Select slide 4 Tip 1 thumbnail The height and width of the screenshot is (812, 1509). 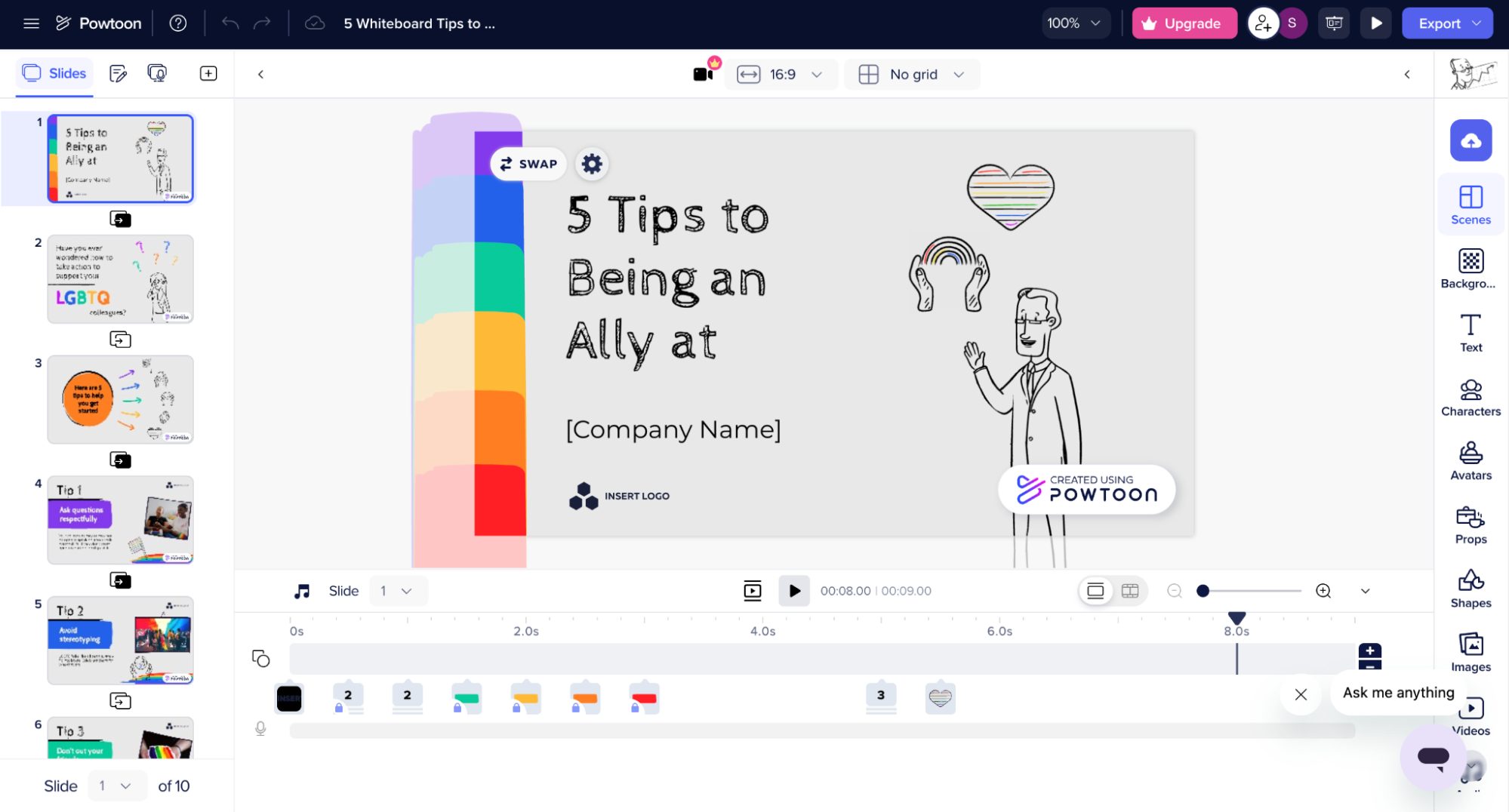tap(120, 520)
